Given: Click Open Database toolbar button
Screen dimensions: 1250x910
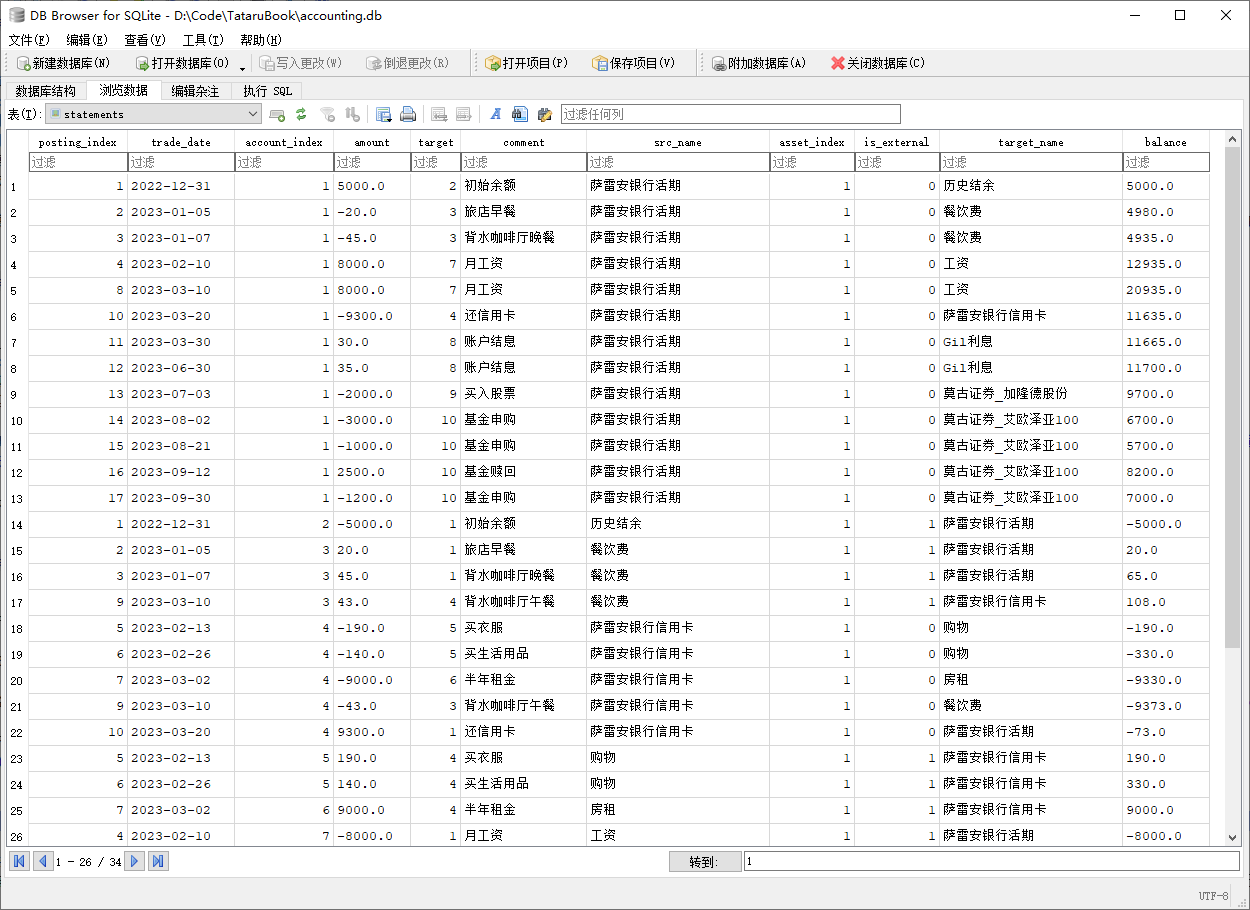Looking at the screenshot, I should click(x=183, y=63).
